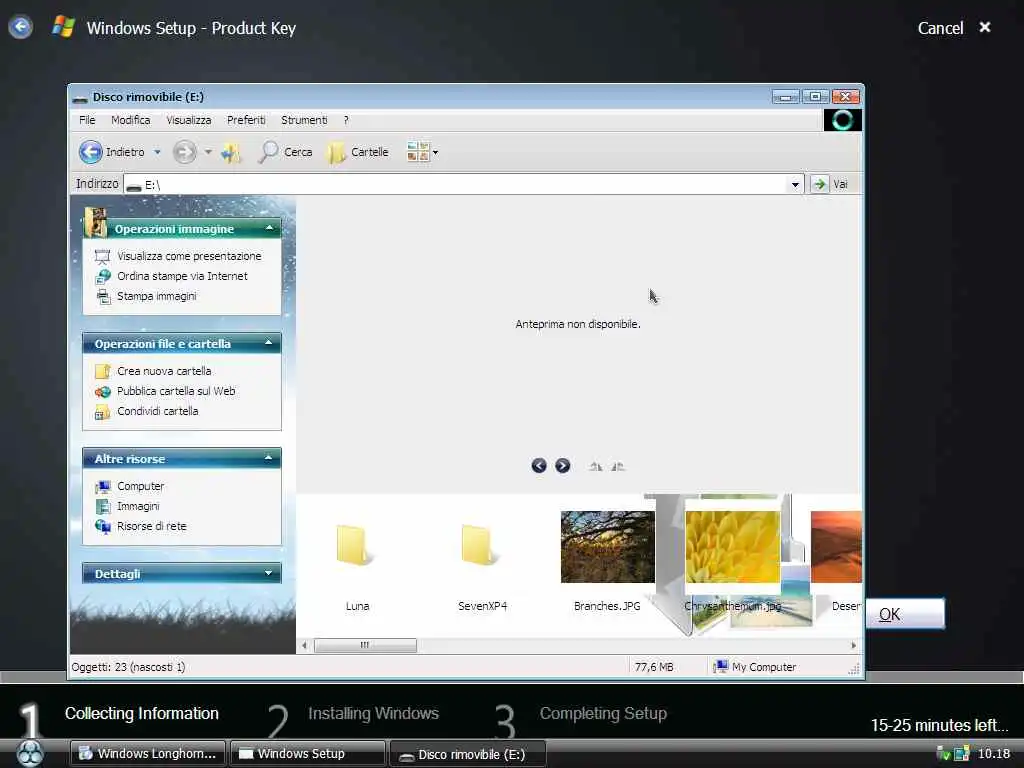Click Crea nuova cartella link

pos(164,371)
